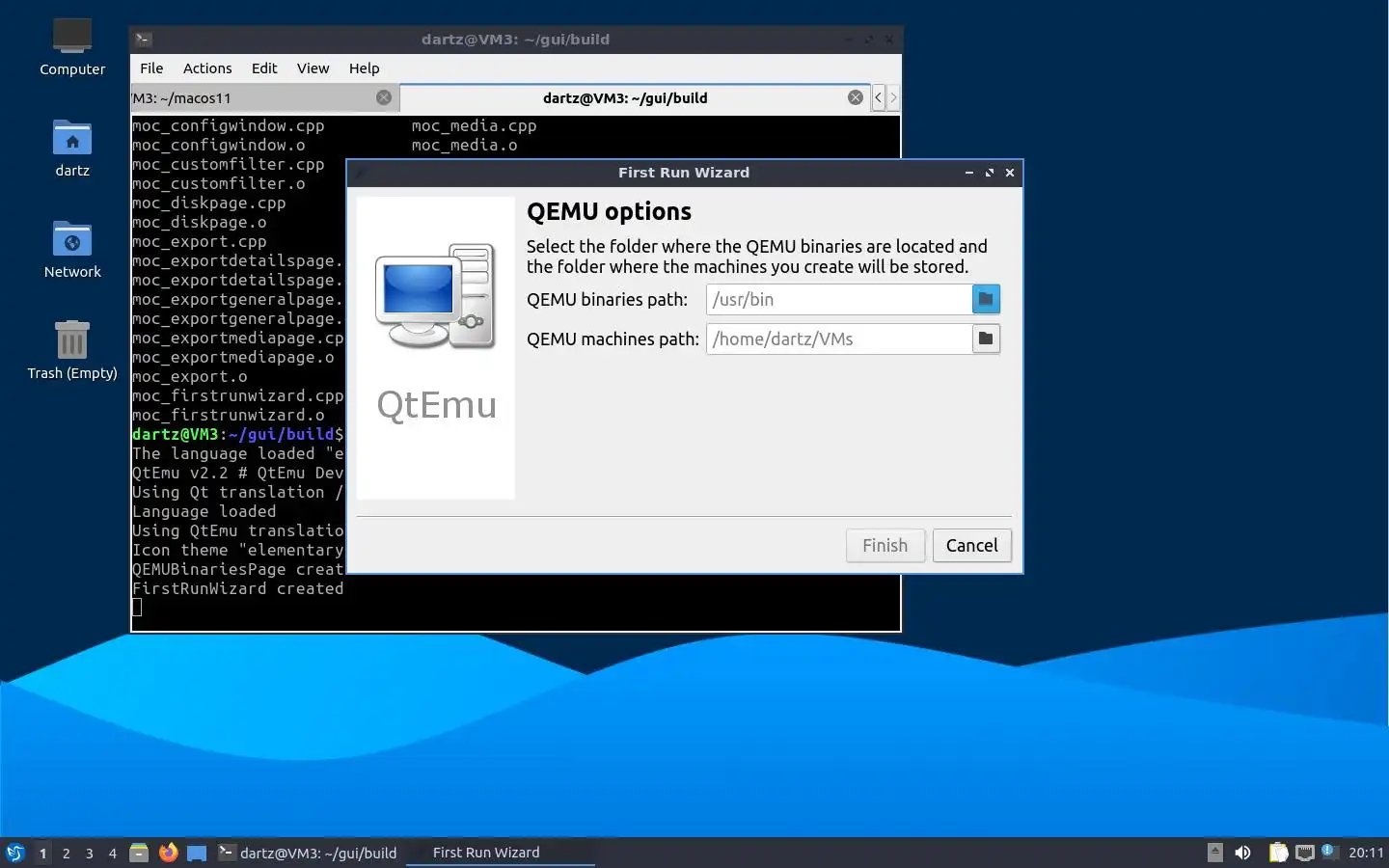Click show desktop icon in taskbar
The width and height of the screenshot is (1389, 868).
point(197,853)
